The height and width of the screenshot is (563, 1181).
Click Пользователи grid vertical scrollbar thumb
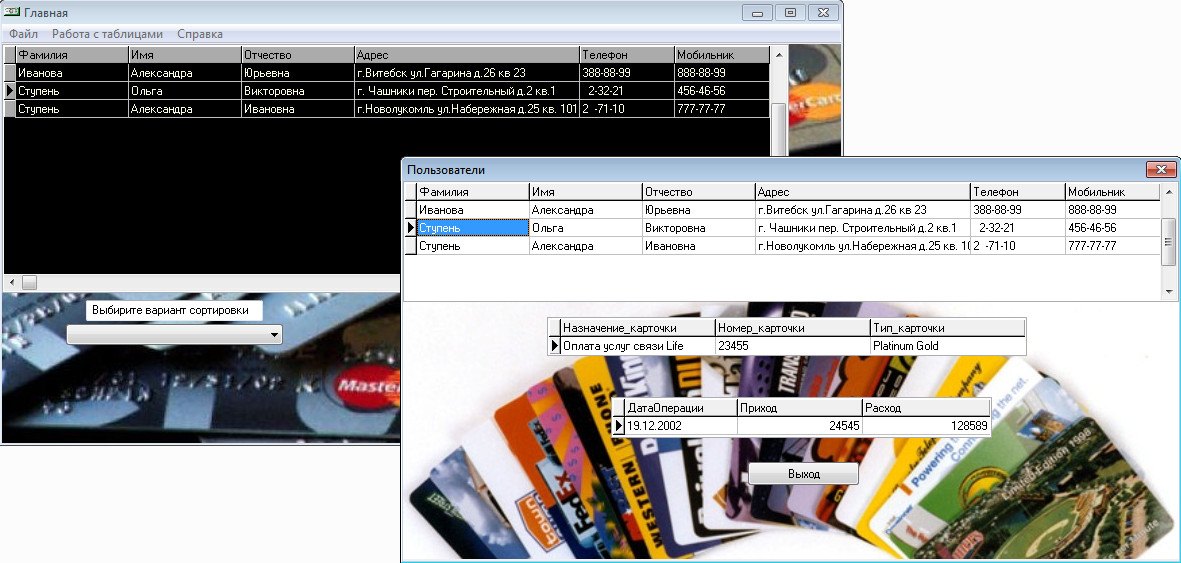1169,242
